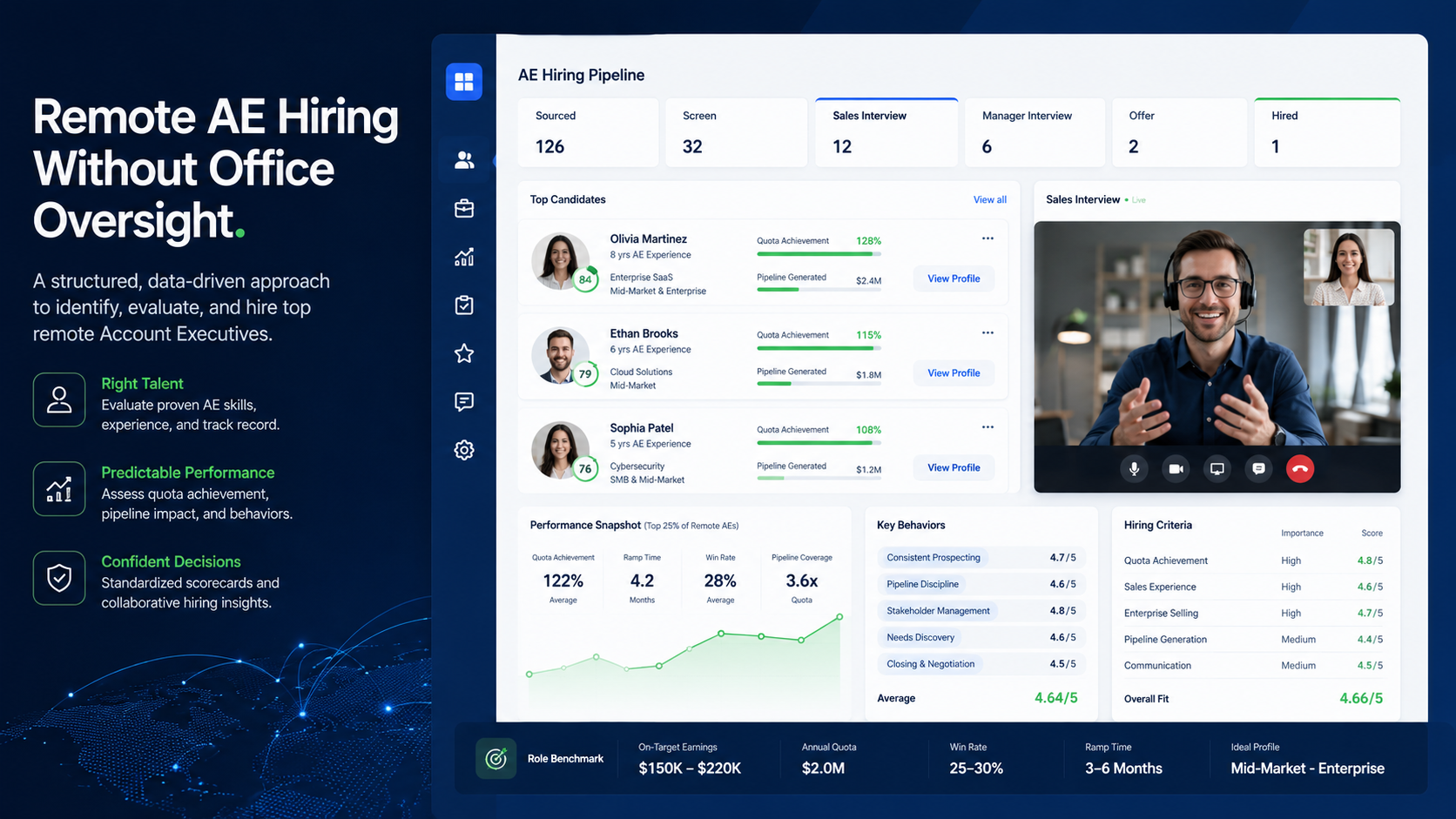Open the more options menu for Sophia Patel

point(988,427)
